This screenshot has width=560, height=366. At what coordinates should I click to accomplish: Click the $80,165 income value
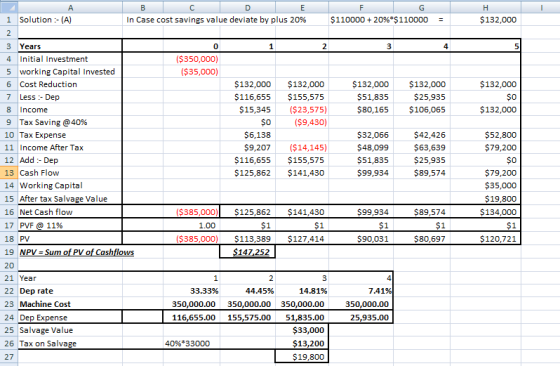(x=373, y=110)
